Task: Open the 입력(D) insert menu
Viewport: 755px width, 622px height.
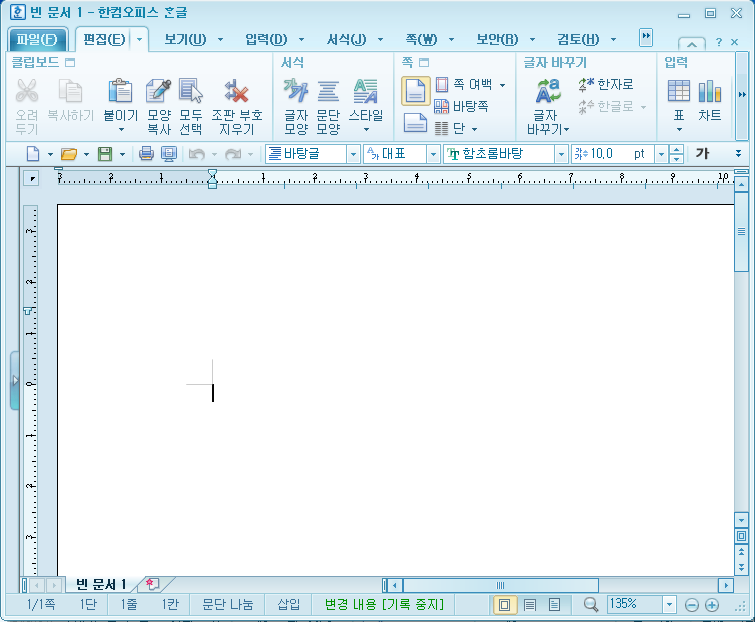Action: [x=266, y=39]
